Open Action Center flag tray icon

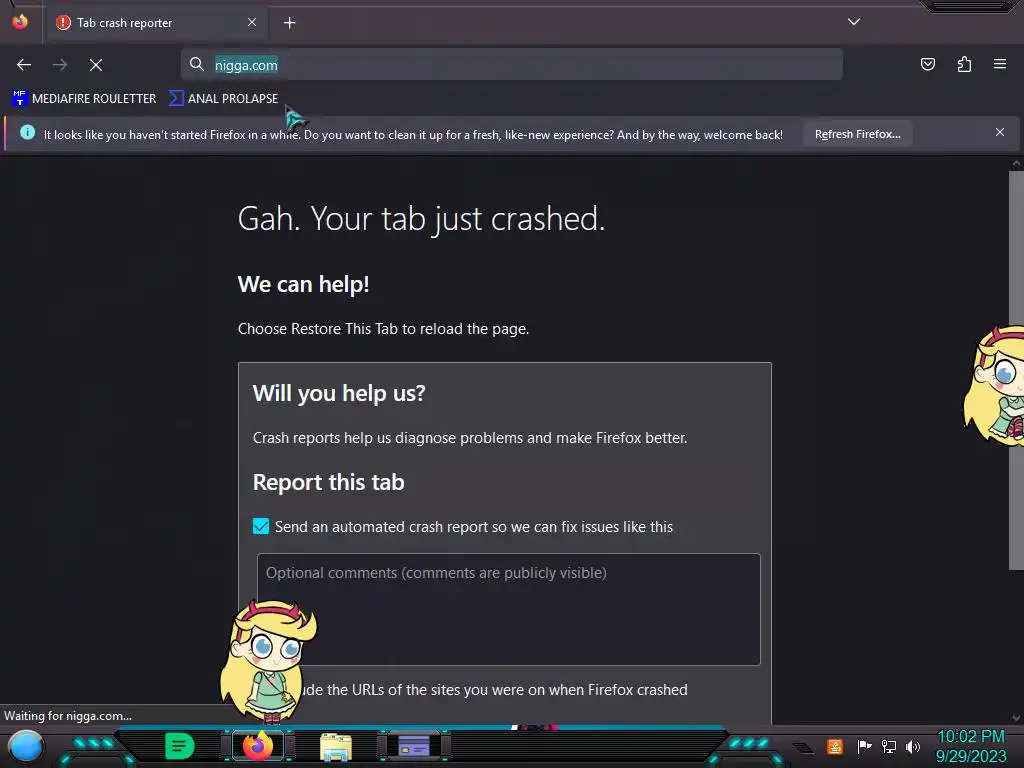pyautogui.click(x=864, y=746)
